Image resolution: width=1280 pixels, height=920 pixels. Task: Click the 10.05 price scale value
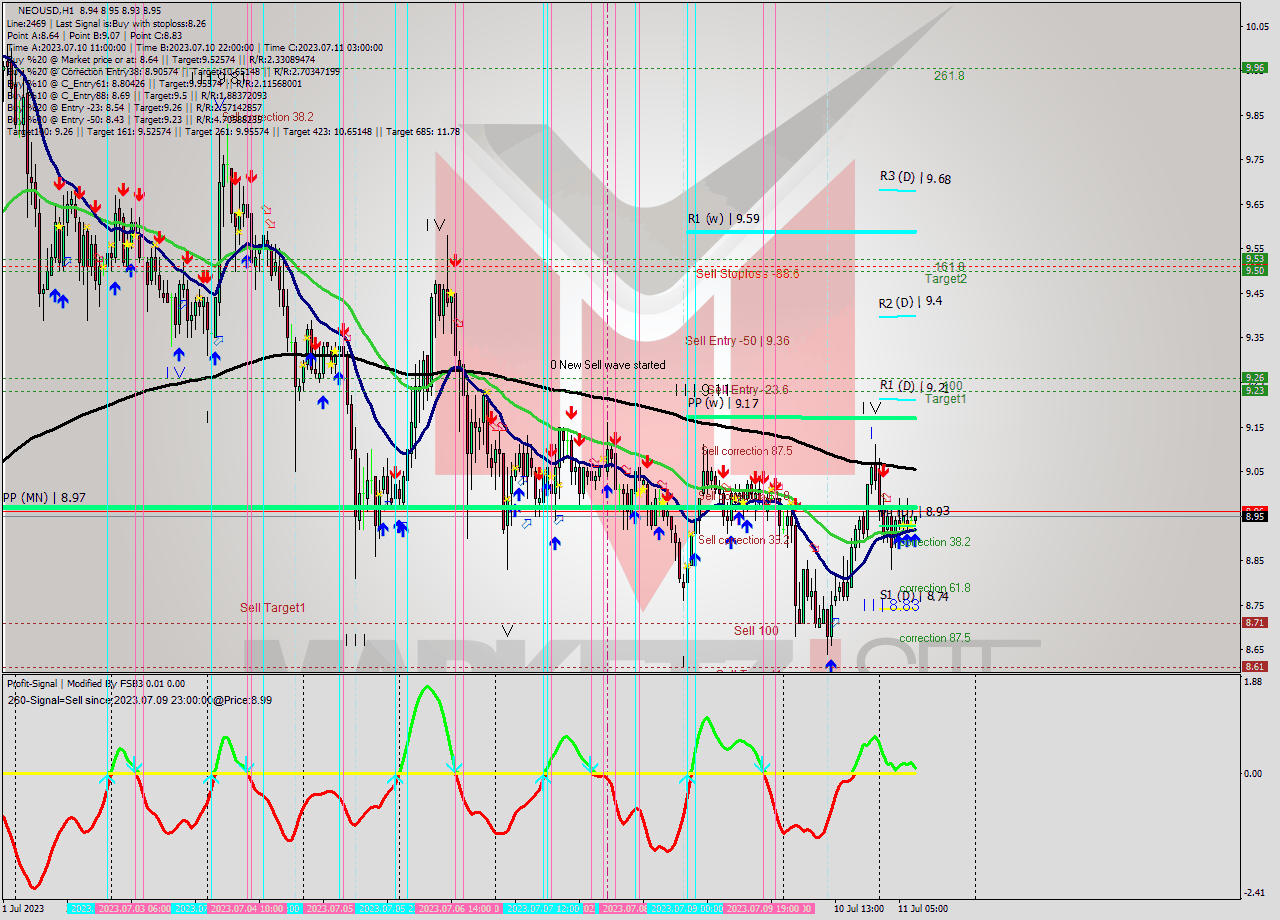click(1256, 26)
